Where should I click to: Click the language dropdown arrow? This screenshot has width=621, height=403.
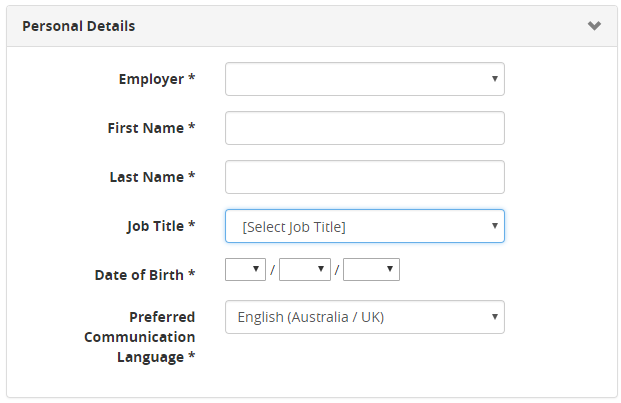pyautogui.click(x=495, y=317)
